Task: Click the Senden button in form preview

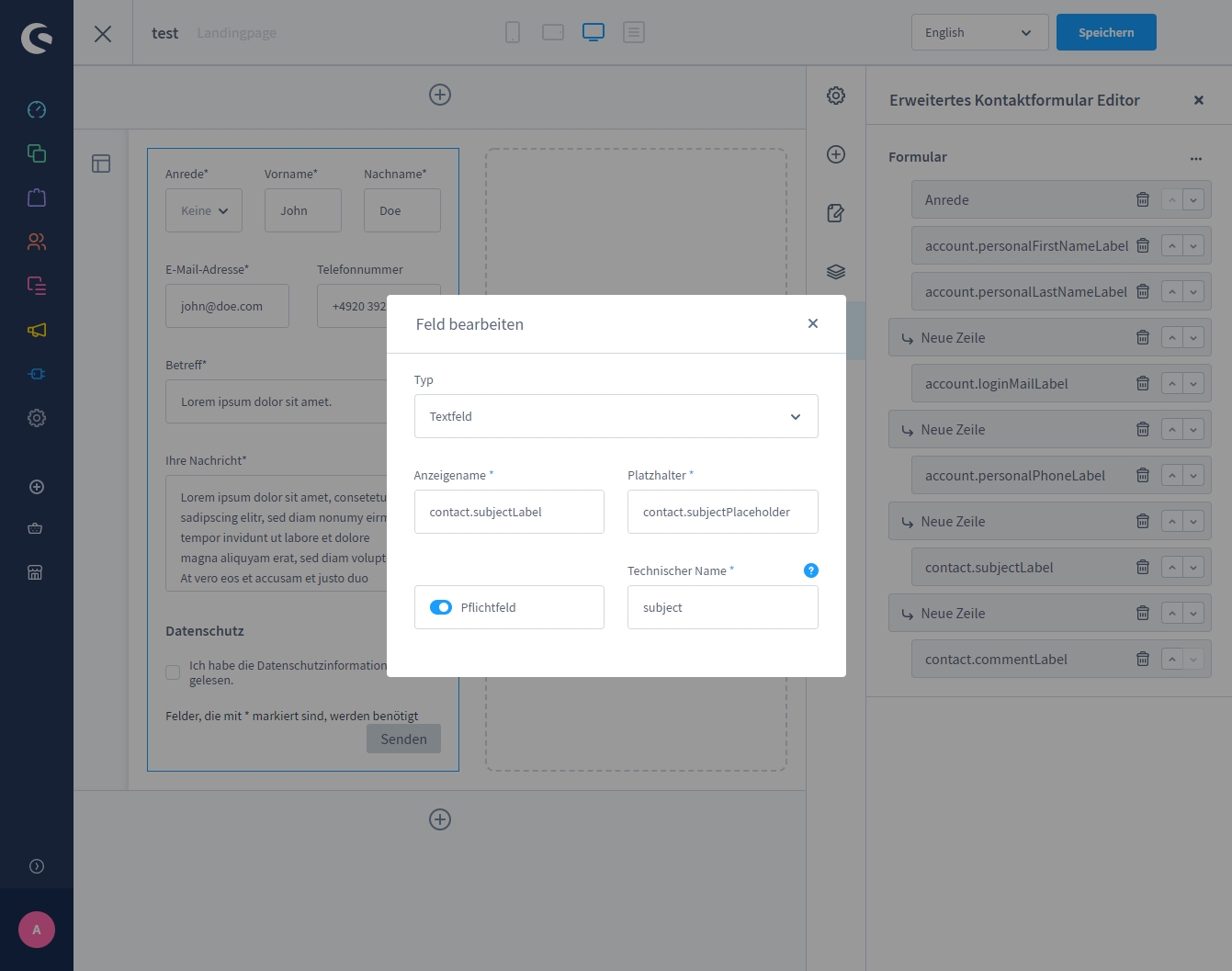Action: coord(403,739)
